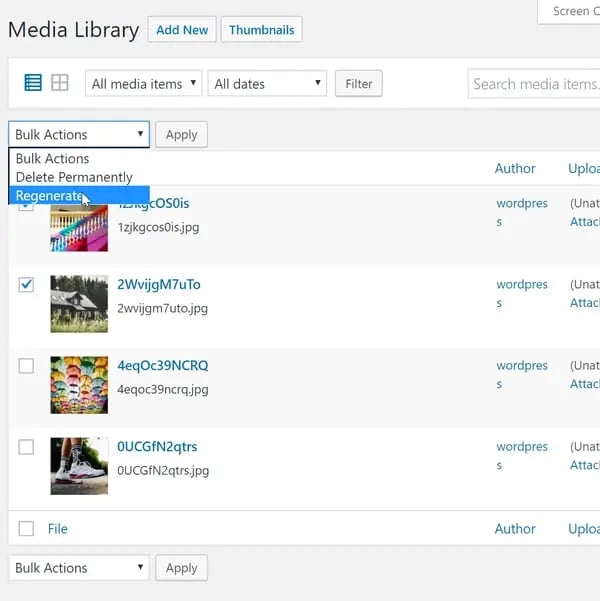Open the All media items dropdown
The image size is (600, 601).
pos(143,84)
